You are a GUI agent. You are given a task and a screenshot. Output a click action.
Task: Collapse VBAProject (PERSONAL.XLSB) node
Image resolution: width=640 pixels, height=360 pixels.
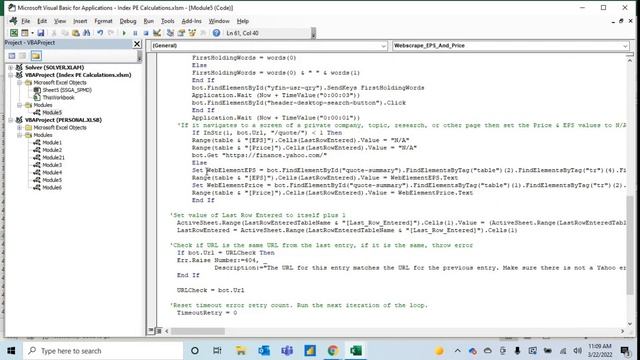tap(11, 120)
